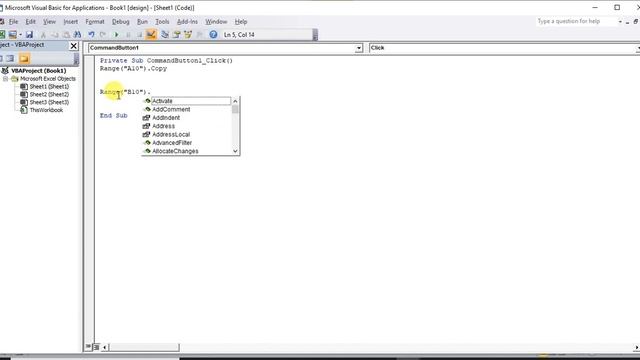Click the Toolbox toolbar icon
This screenshot has height=360, width=640.
point(199,35)
